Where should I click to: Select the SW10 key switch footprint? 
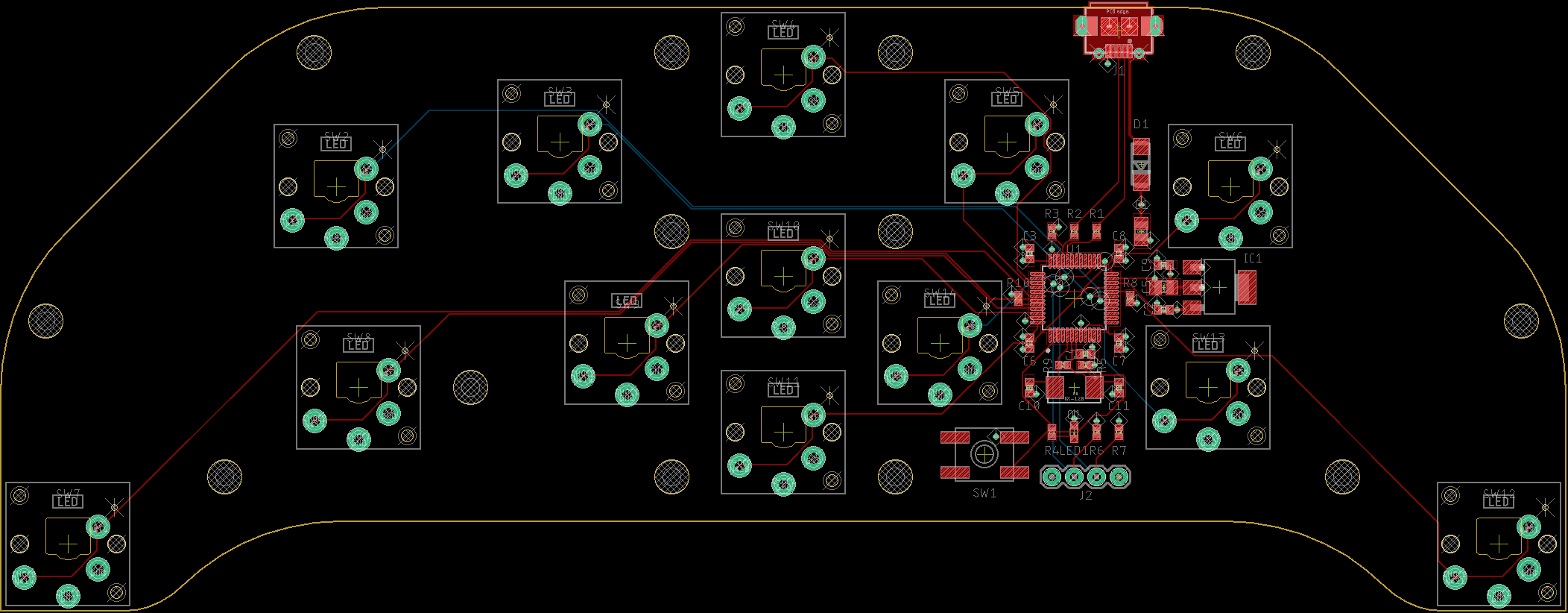(783, 276)
